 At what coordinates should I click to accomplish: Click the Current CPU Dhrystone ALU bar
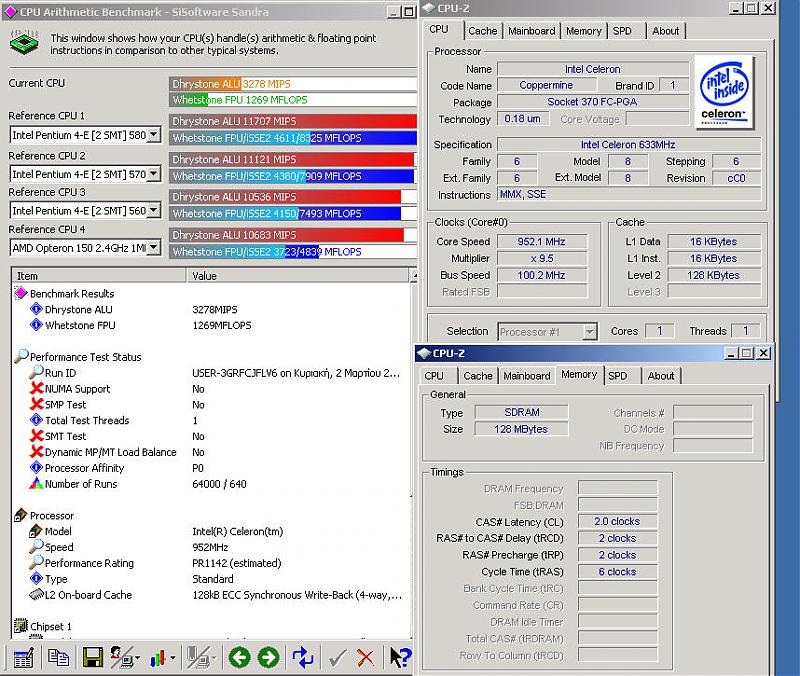pyautogui.click(x=293, y=84)
